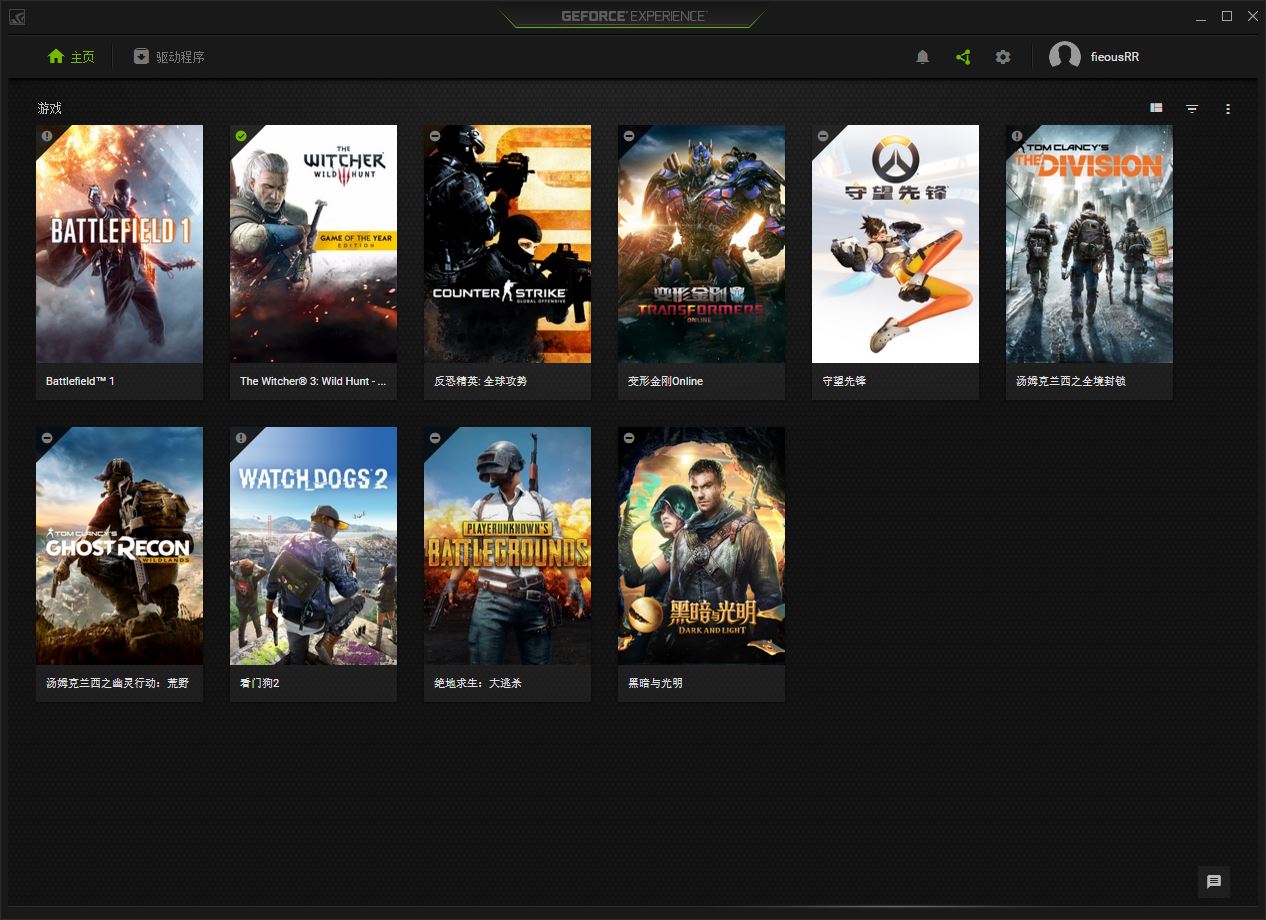Click the green check badge on The Witcher 3
Image resolution: width=1266 pixels, height=920 pixels.
(240, 135)
